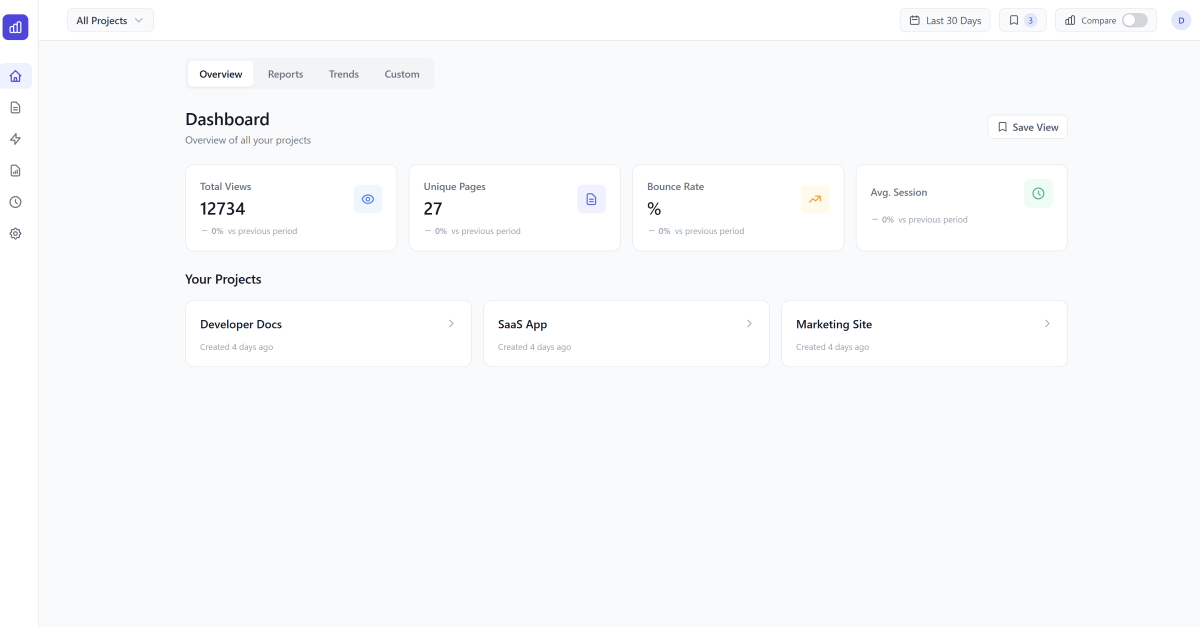Click the trend arrow icon on Bounce Rate card

pyautogui.click(x=815, y=199)
